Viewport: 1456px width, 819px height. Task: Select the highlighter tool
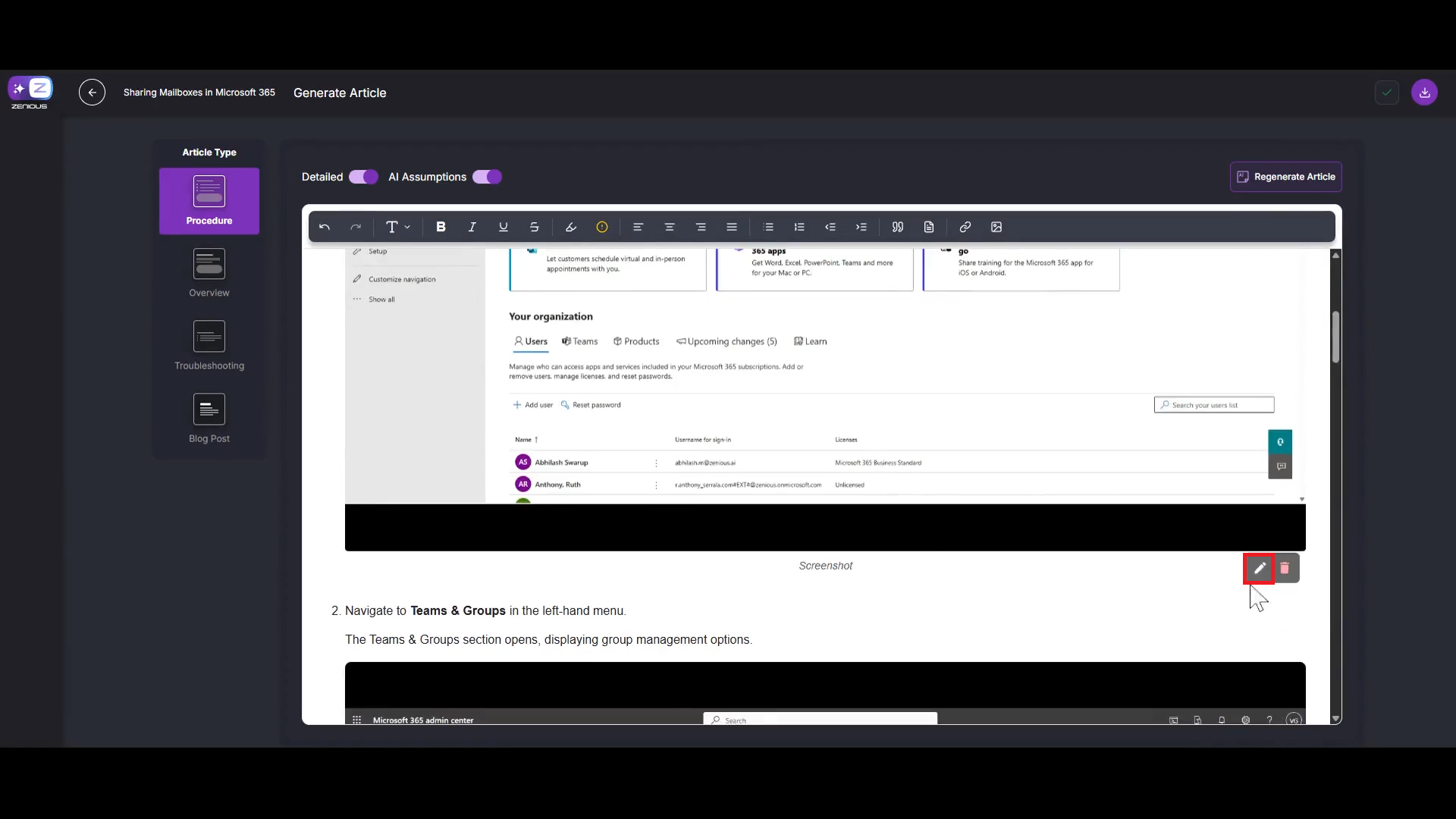(x=571, y=227)
